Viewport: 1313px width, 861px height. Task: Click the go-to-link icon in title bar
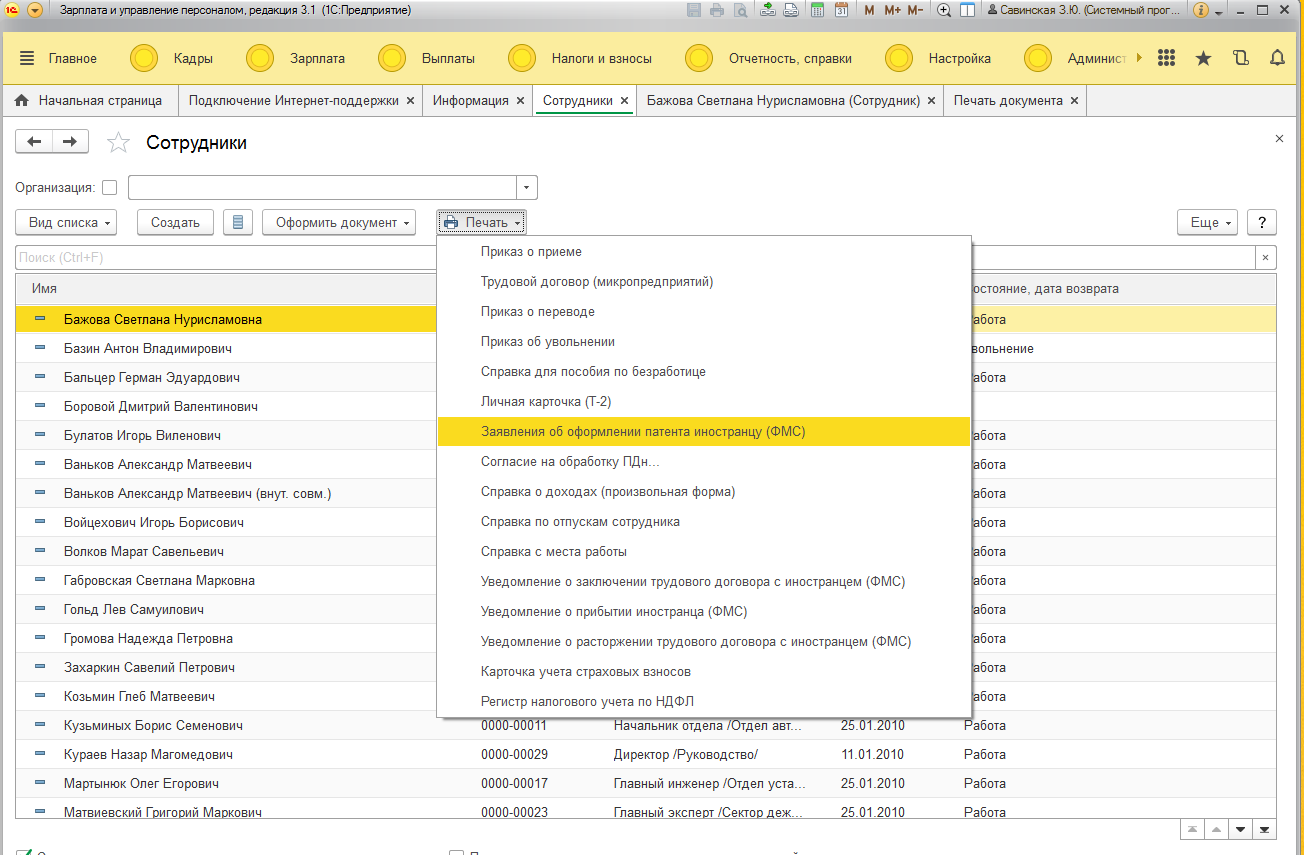click(x=791, y=10)
